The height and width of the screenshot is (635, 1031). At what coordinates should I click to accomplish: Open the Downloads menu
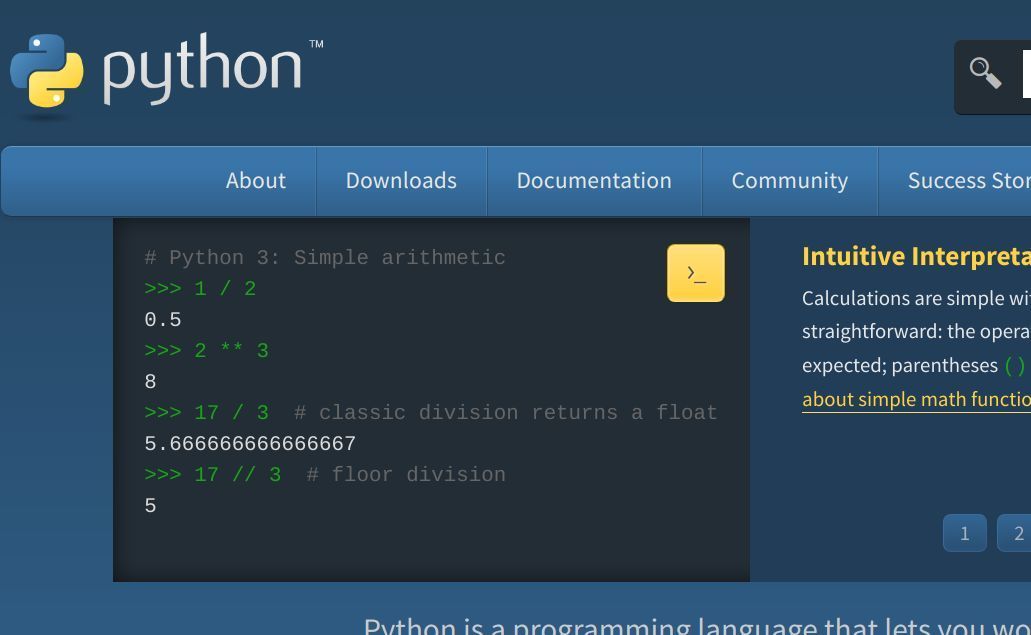click(401, 181)
